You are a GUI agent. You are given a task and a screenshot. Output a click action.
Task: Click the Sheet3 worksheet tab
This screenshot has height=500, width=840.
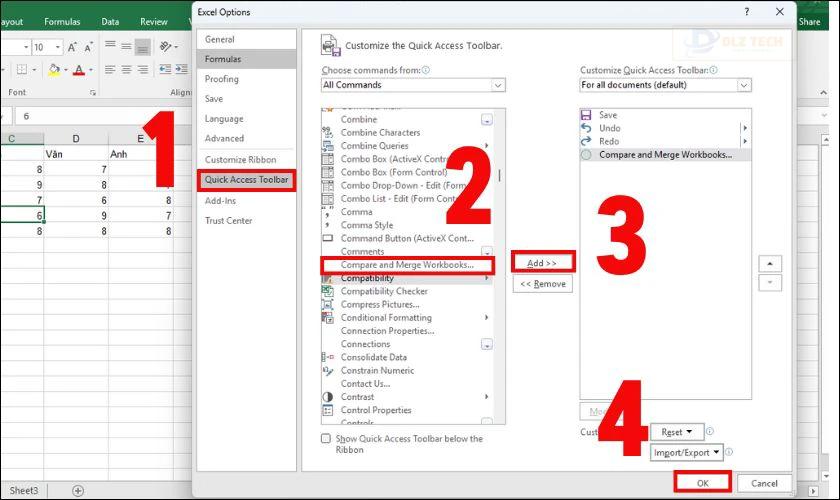coord(24,490)
